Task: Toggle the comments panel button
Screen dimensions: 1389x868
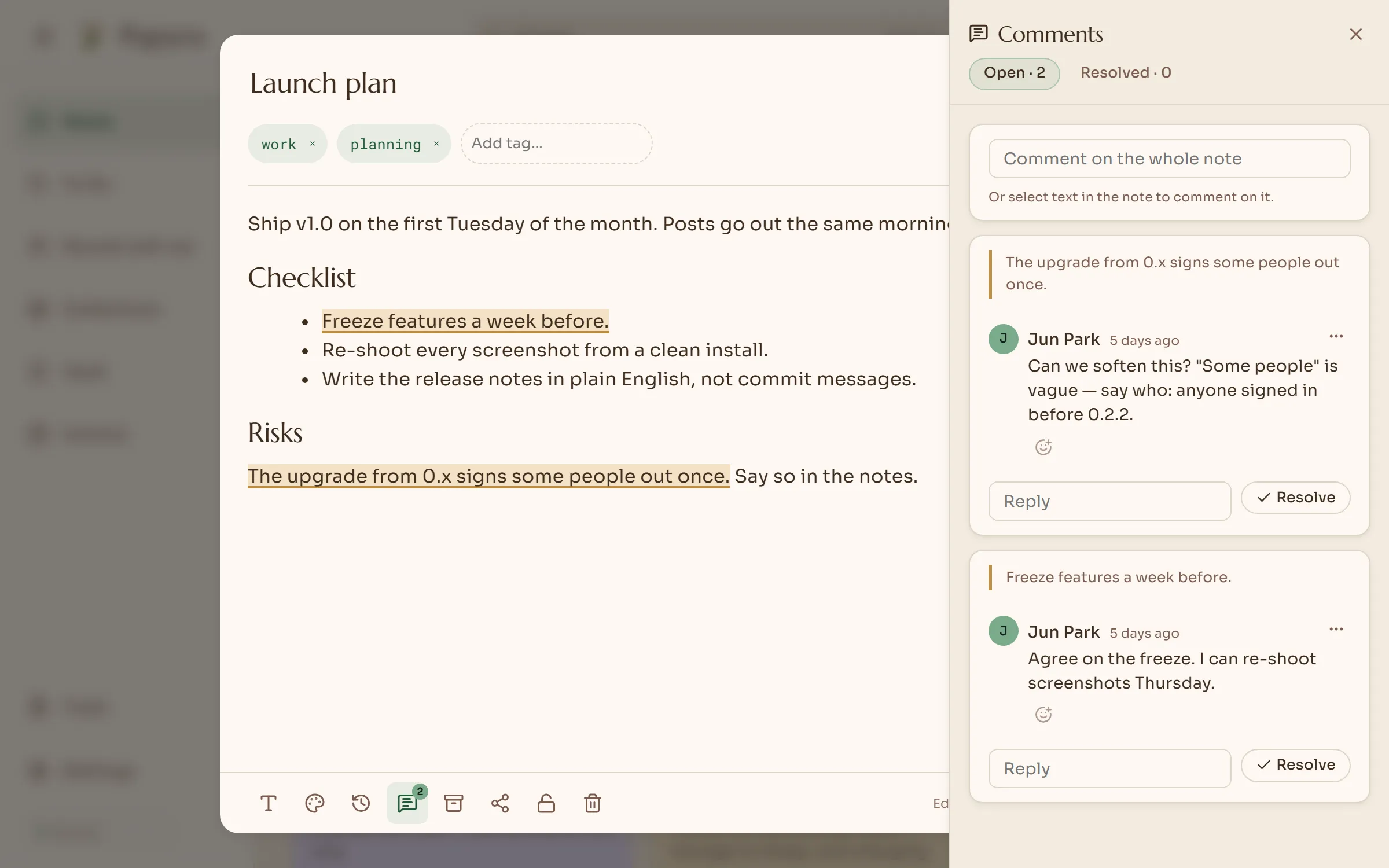Action: click(407, 803)
